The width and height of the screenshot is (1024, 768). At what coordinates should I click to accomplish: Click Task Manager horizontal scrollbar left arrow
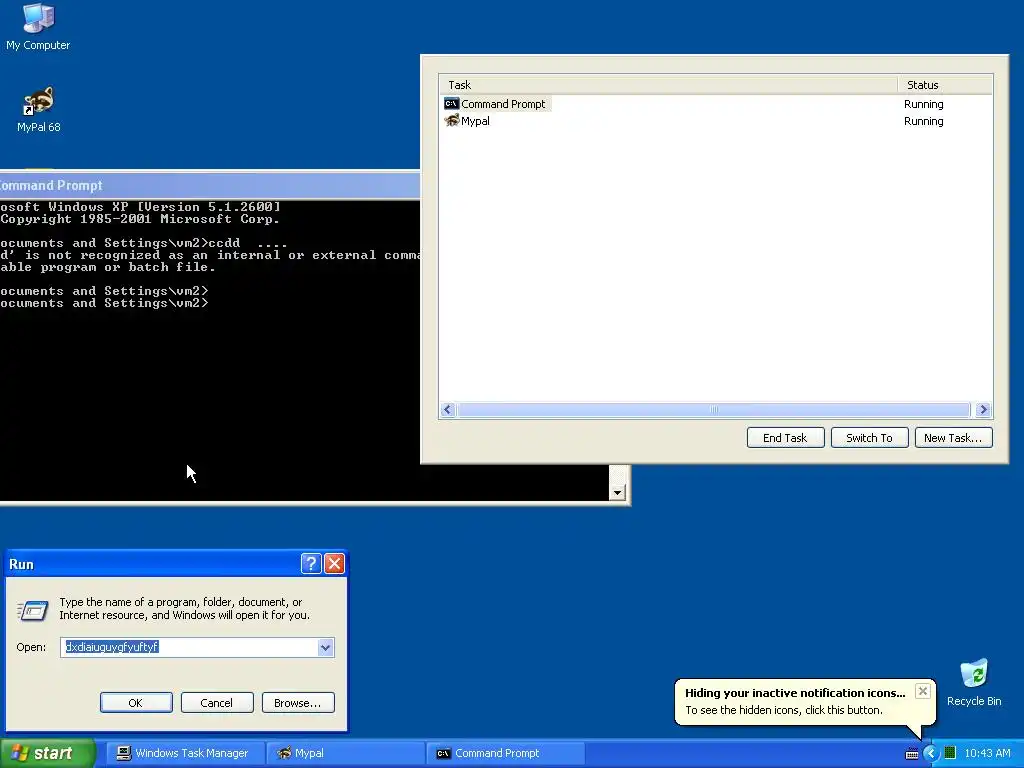click(447, 409)
